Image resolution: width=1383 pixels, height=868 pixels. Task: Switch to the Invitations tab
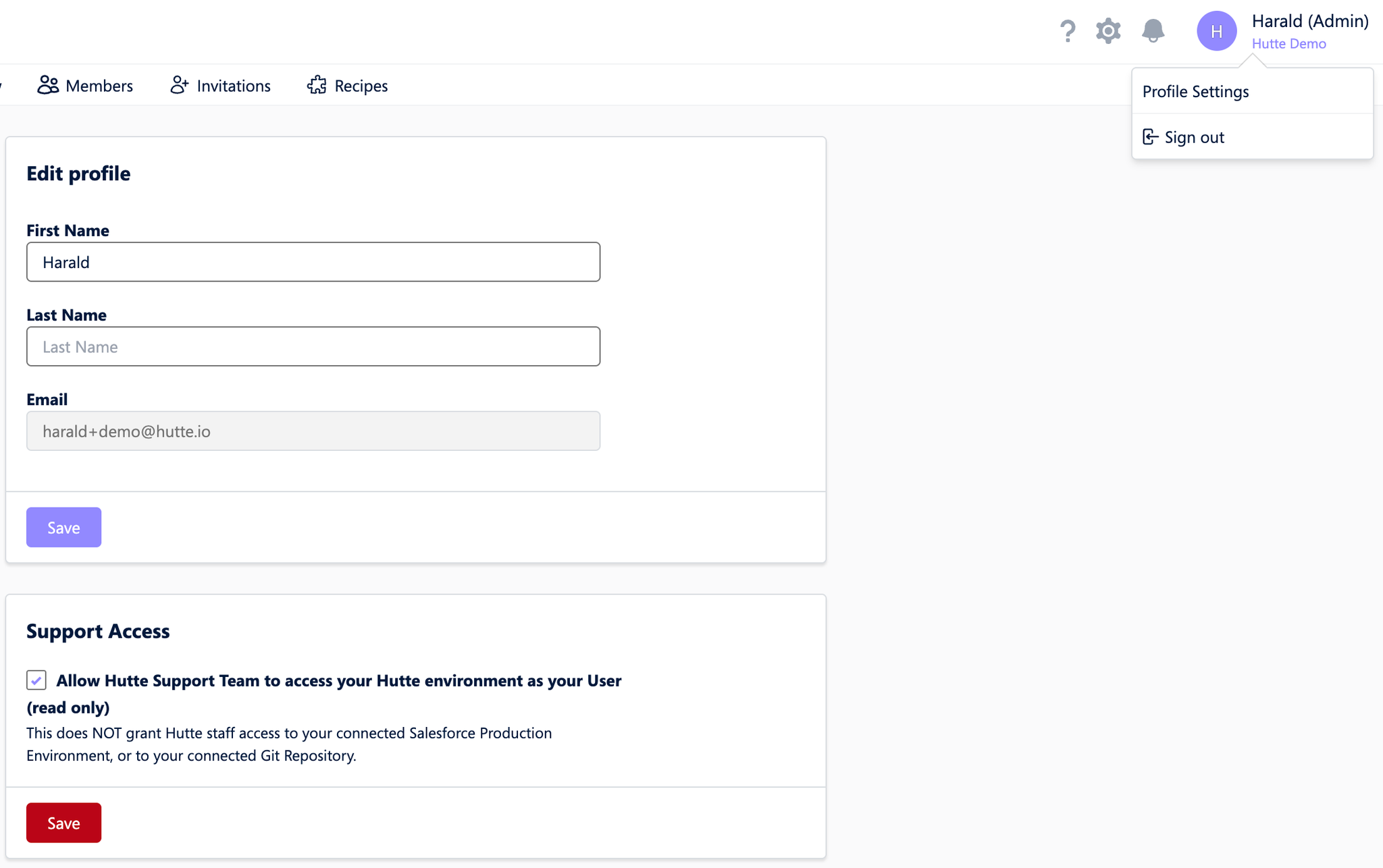coord(233,86)
